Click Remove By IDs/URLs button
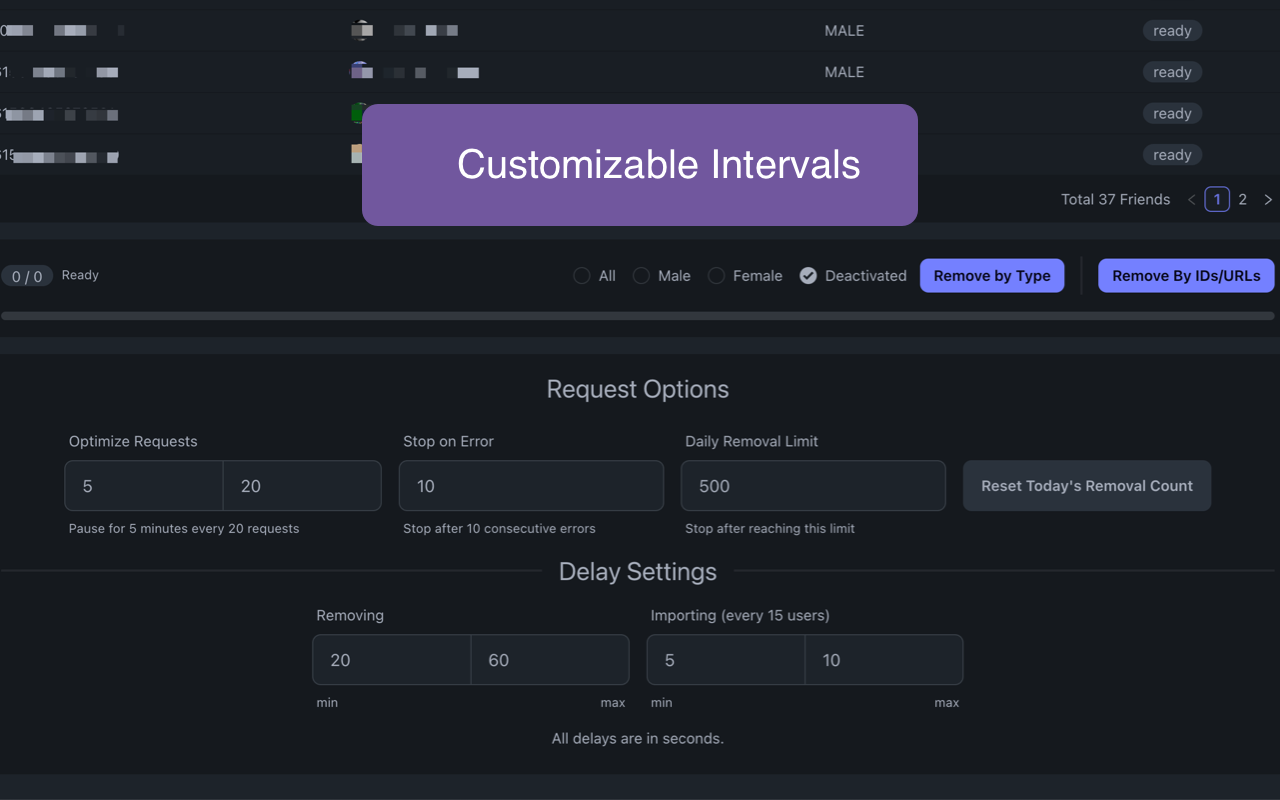The image size is (1280, 800). click(1186, 276)
